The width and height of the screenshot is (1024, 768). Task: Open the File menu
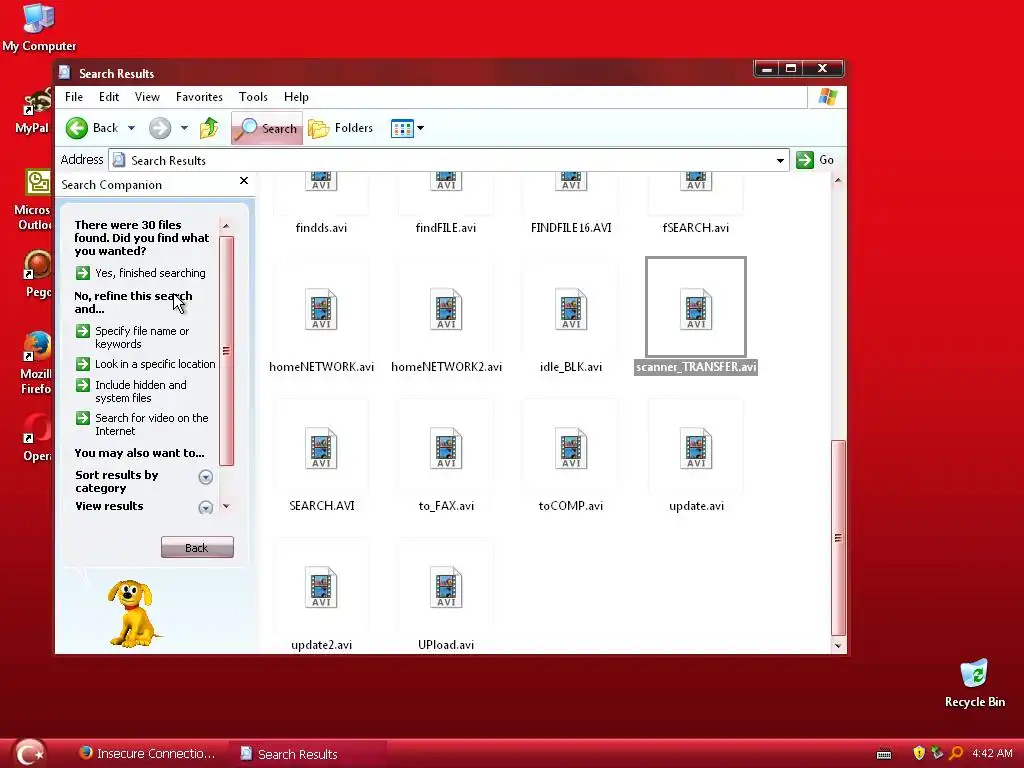click(x=74, y=97)
